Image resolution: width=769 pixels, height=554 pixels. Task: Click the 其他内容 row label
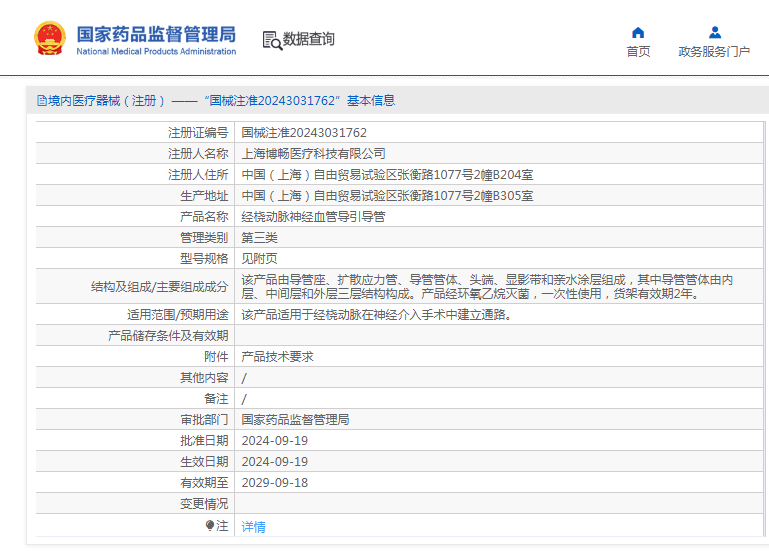[x=204, y=378]
